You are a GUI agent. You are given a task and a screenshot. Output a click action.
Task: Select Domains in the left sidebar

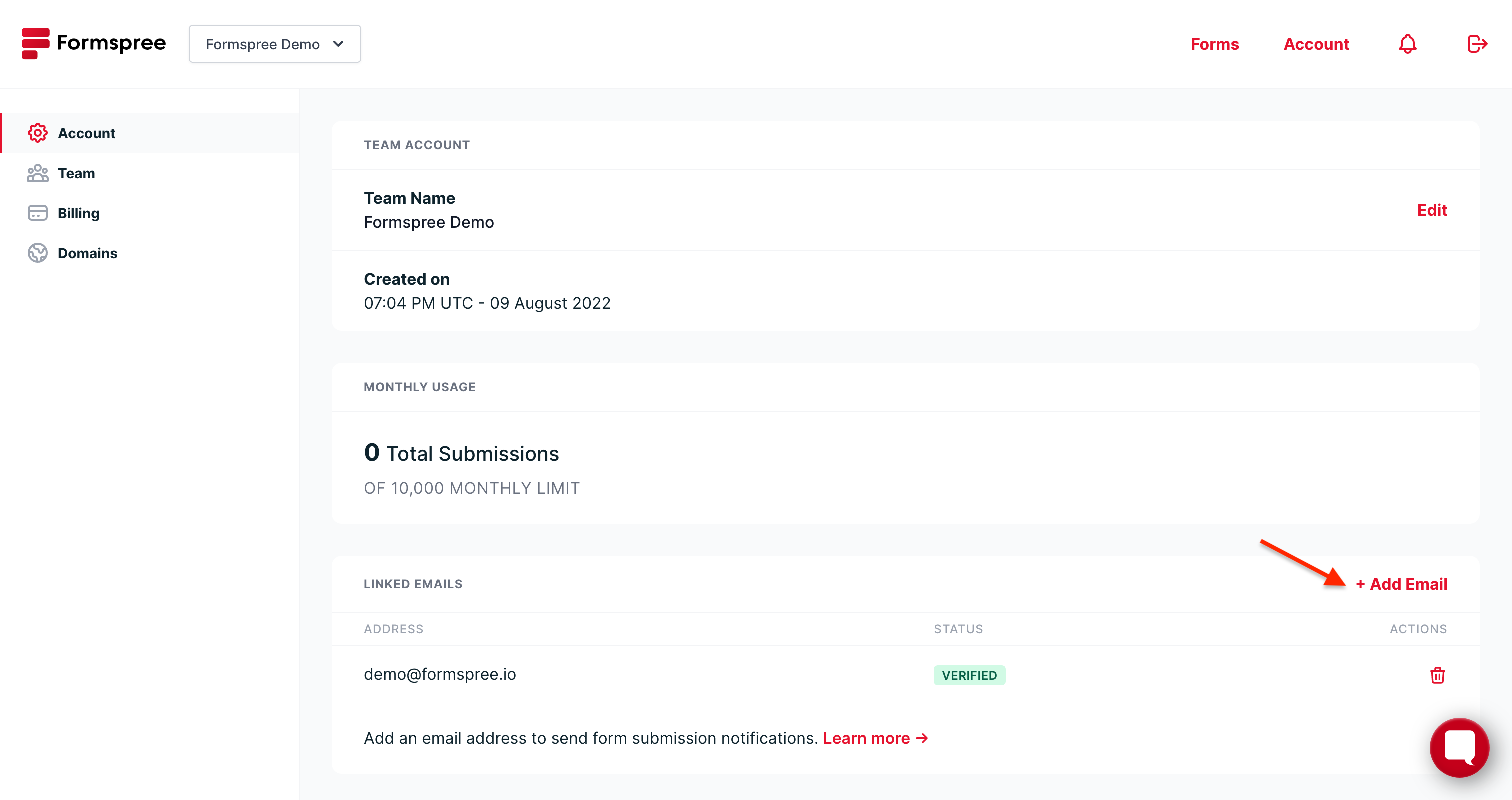pyautogui.click(x=87, y=253)
